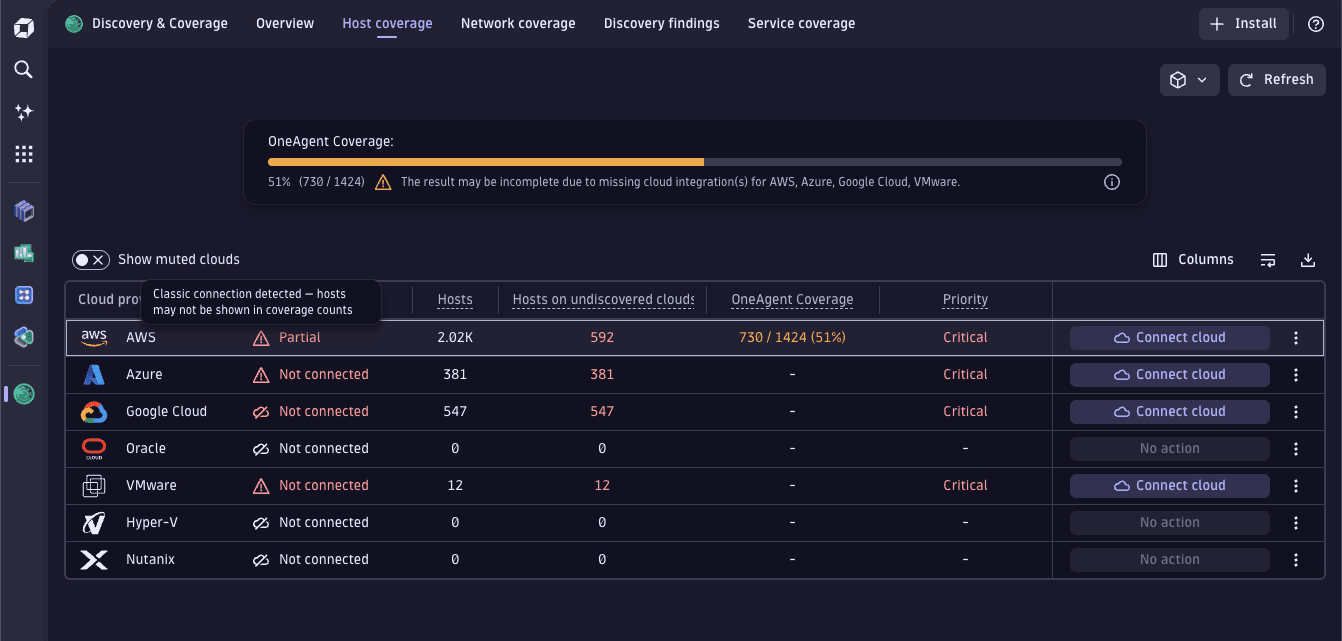
Task: Click the OneAgent Coverage progress bar
Action: pyautogui.click(x=695, y=161)
